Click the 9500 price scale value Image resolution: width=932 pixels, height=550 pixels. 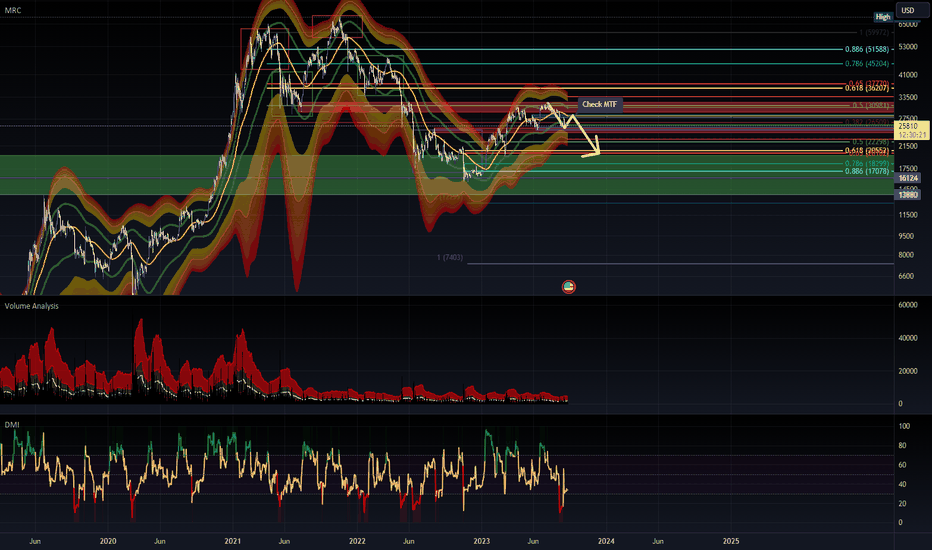click(906, 236)
